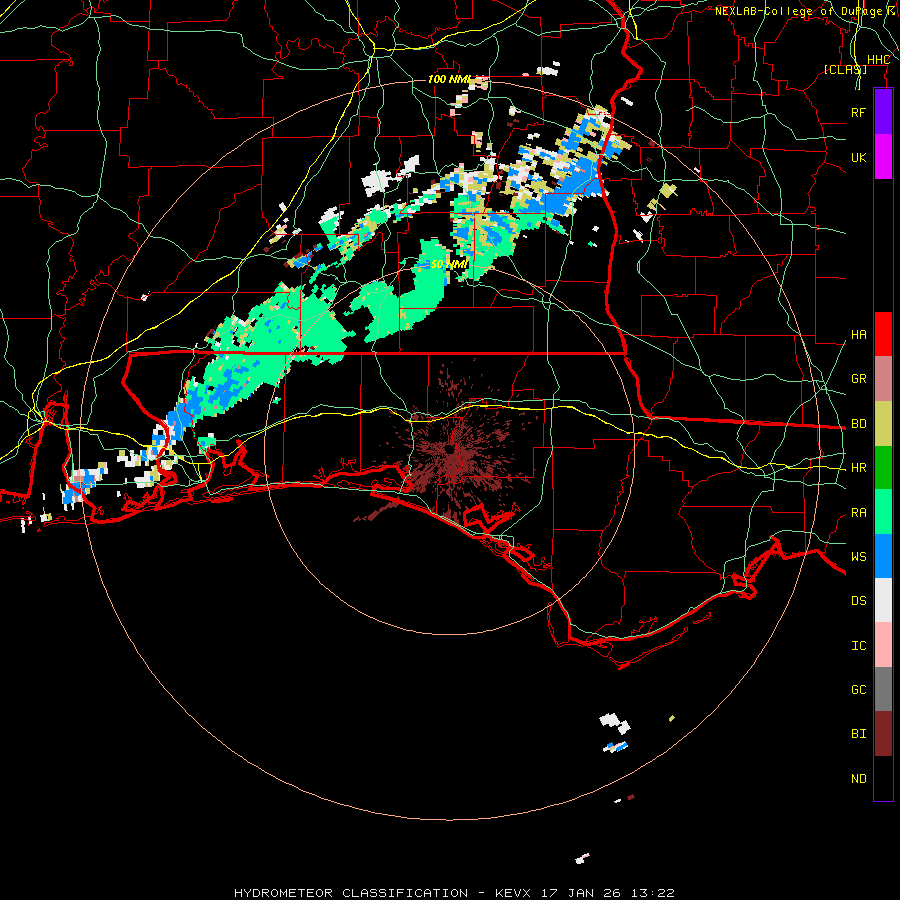Select the BD yellow legend swatch
Screen dimensions: 900x900
pos(883,424)
